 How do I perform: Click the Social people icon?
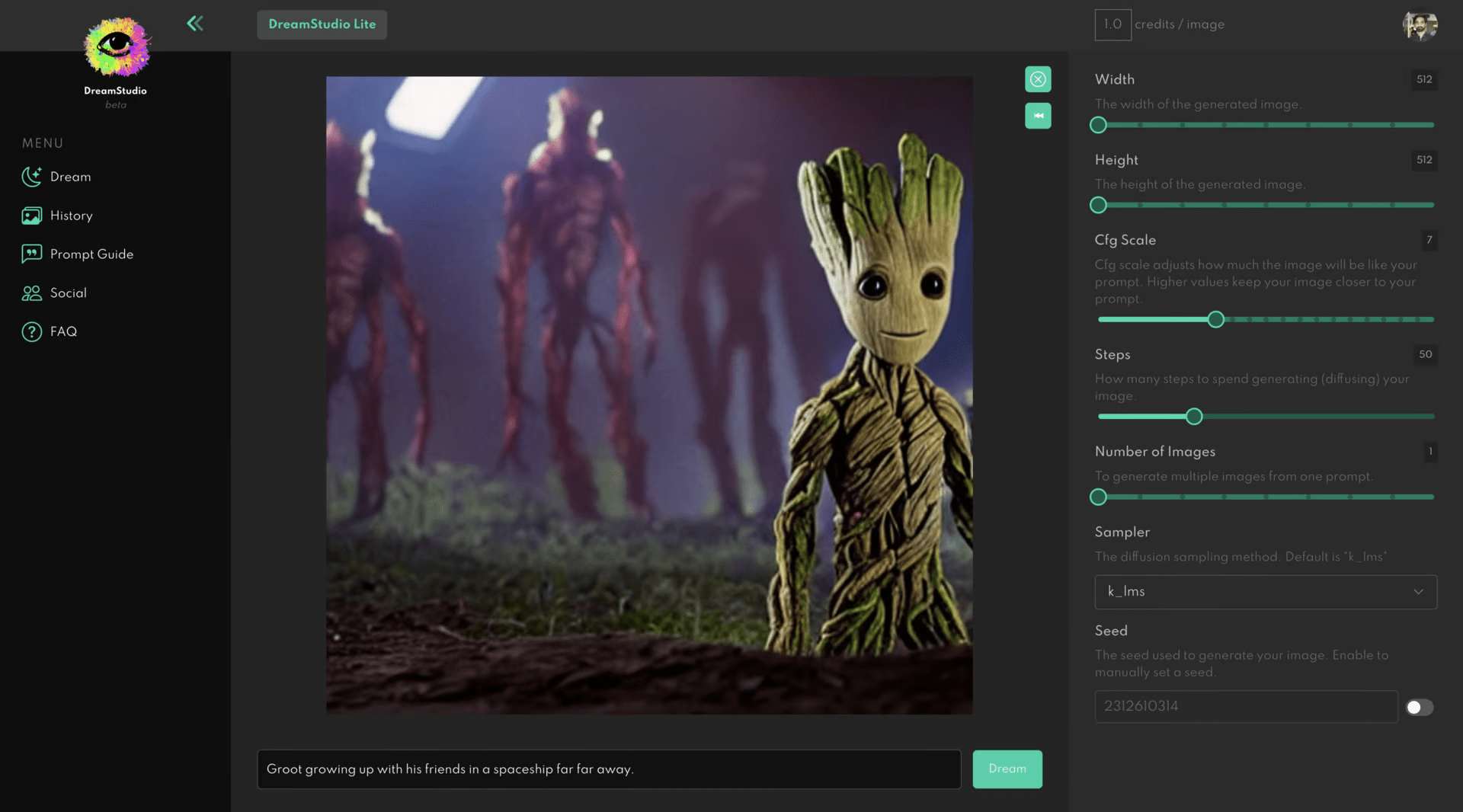point(31,293)
